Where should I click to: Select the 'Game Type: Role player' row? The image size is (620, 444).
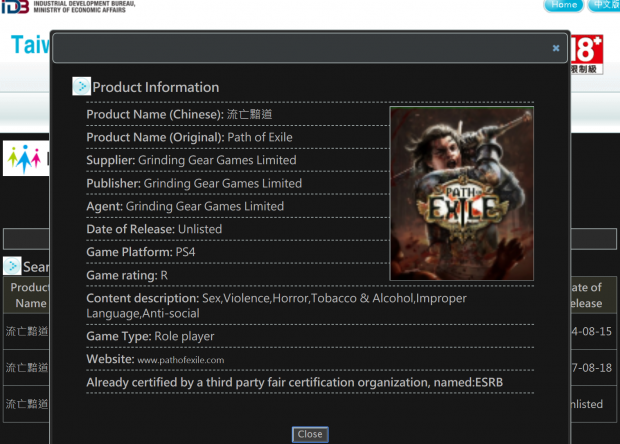[150, 336]
